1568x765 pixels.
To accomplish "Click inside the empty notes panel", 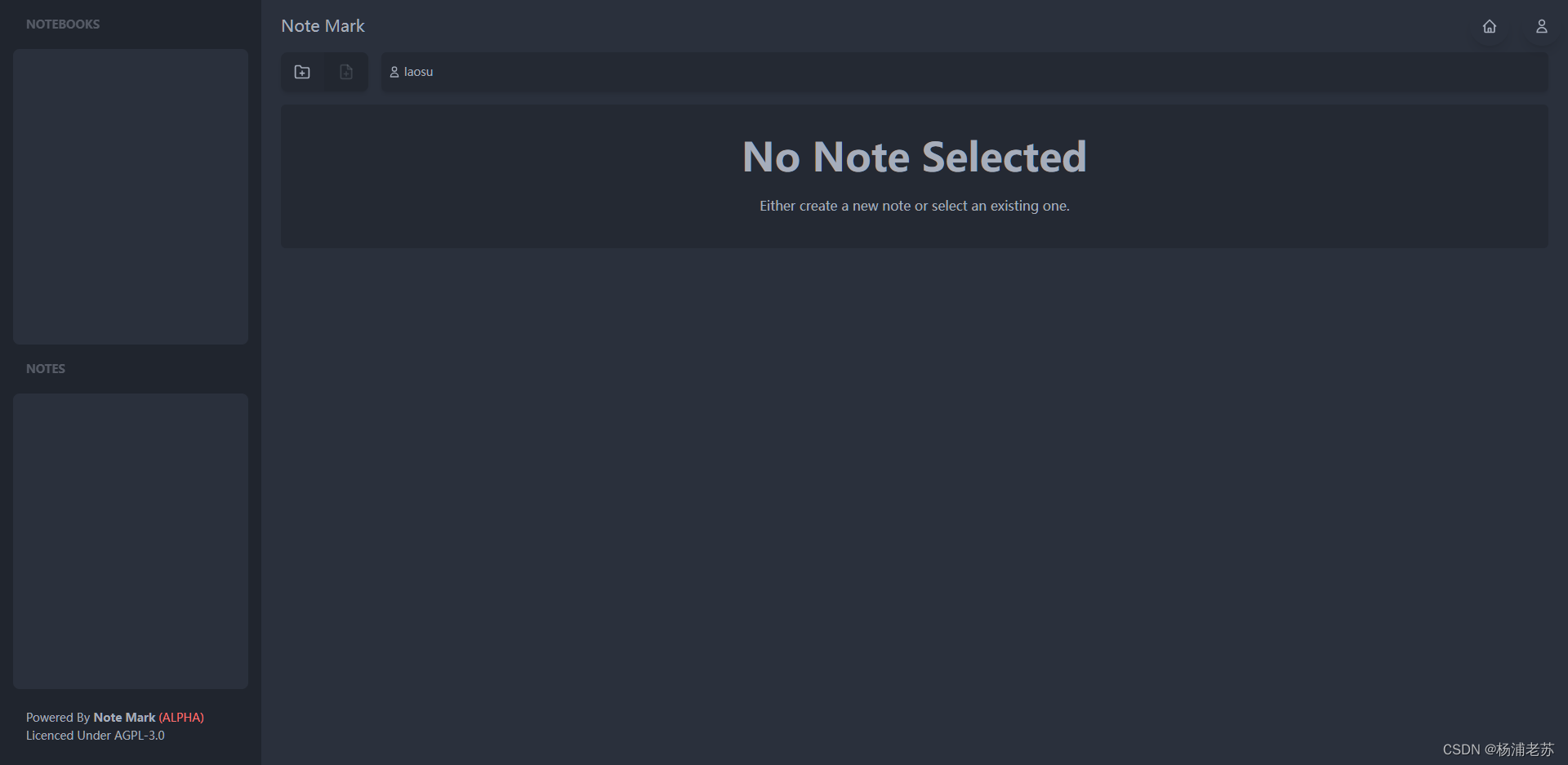I will pyautogui.click(x=130, y=540).
